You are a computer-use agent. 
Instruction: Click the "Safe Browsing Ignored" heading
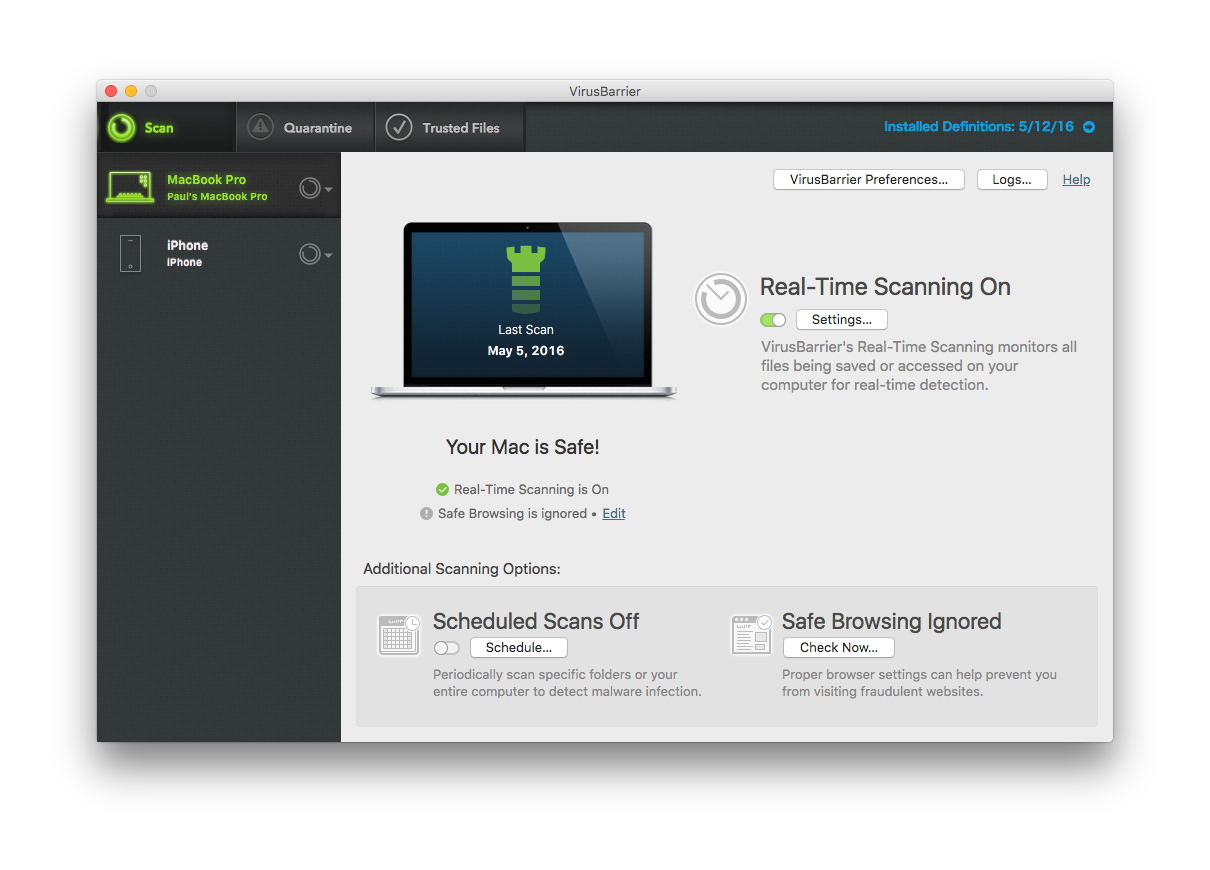point(891,621)
